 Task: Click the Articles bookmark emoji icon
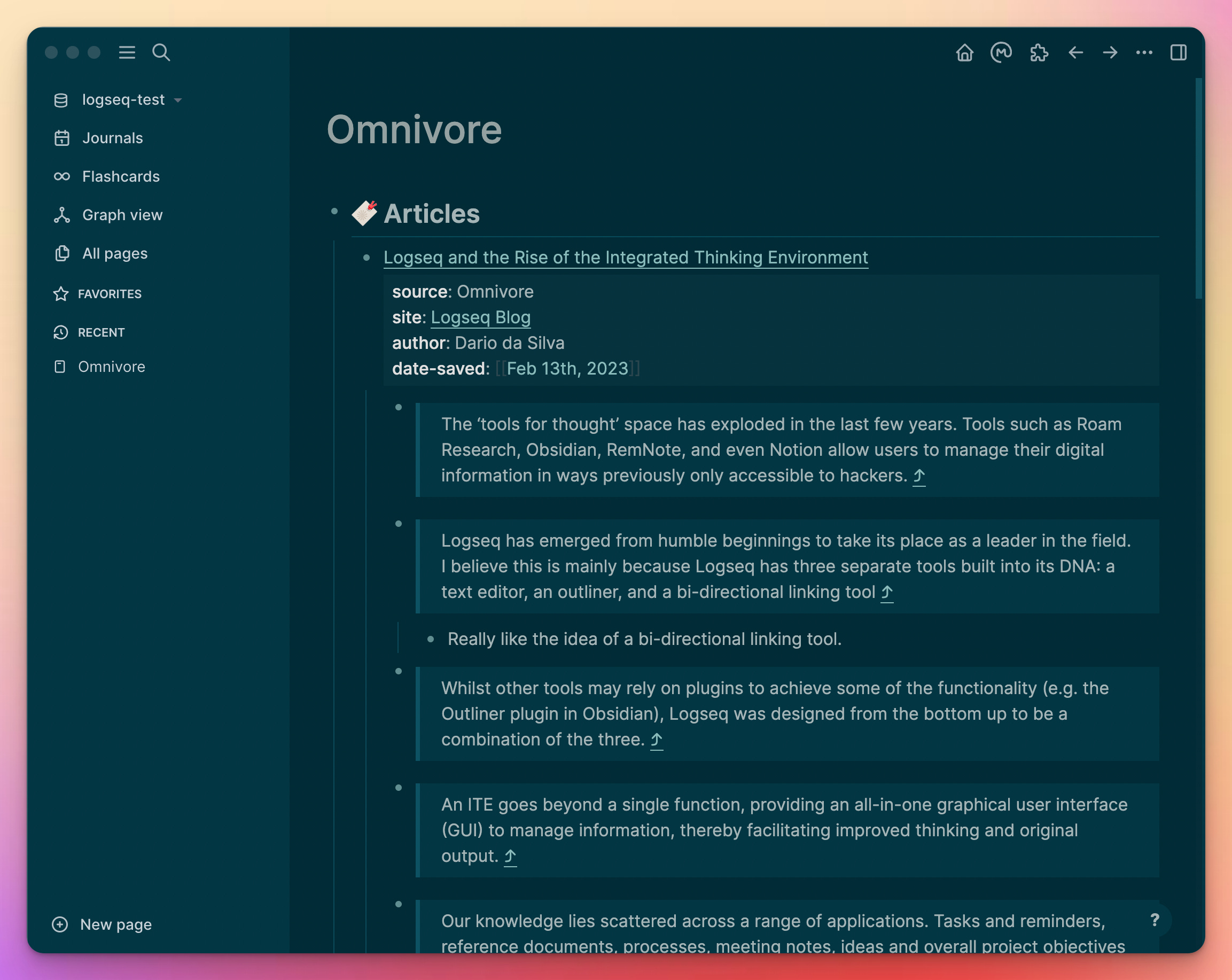[364, 213]
